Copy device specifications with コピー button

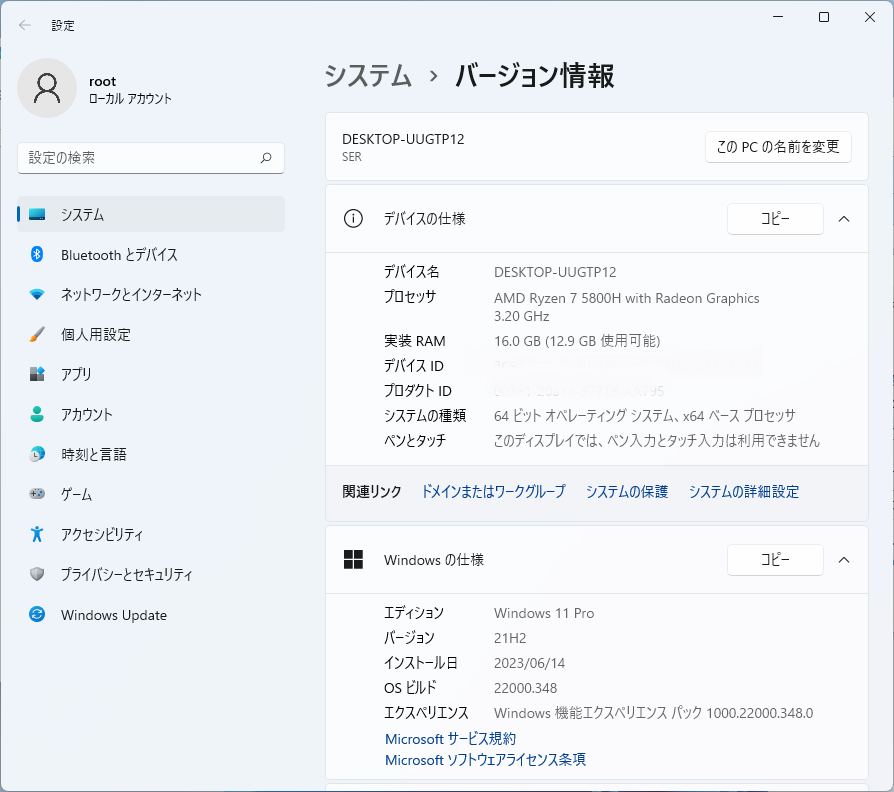[x=775, y=218]
